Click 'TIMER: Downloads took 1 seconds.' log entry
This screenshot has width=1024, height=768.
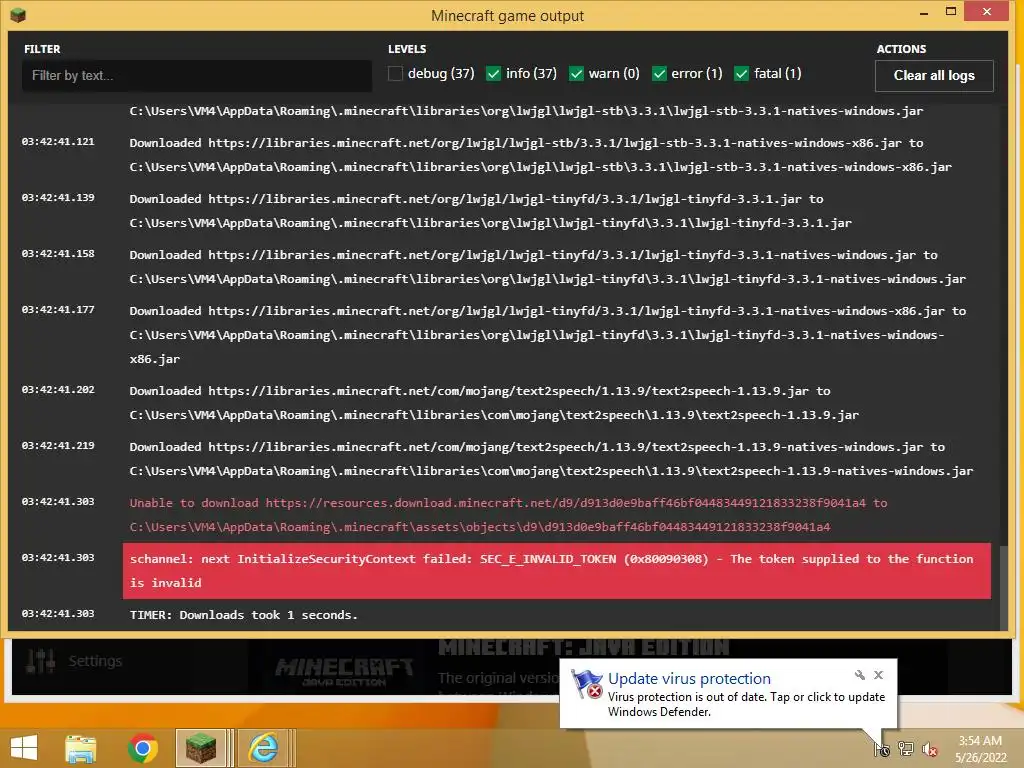click(244, 615)
